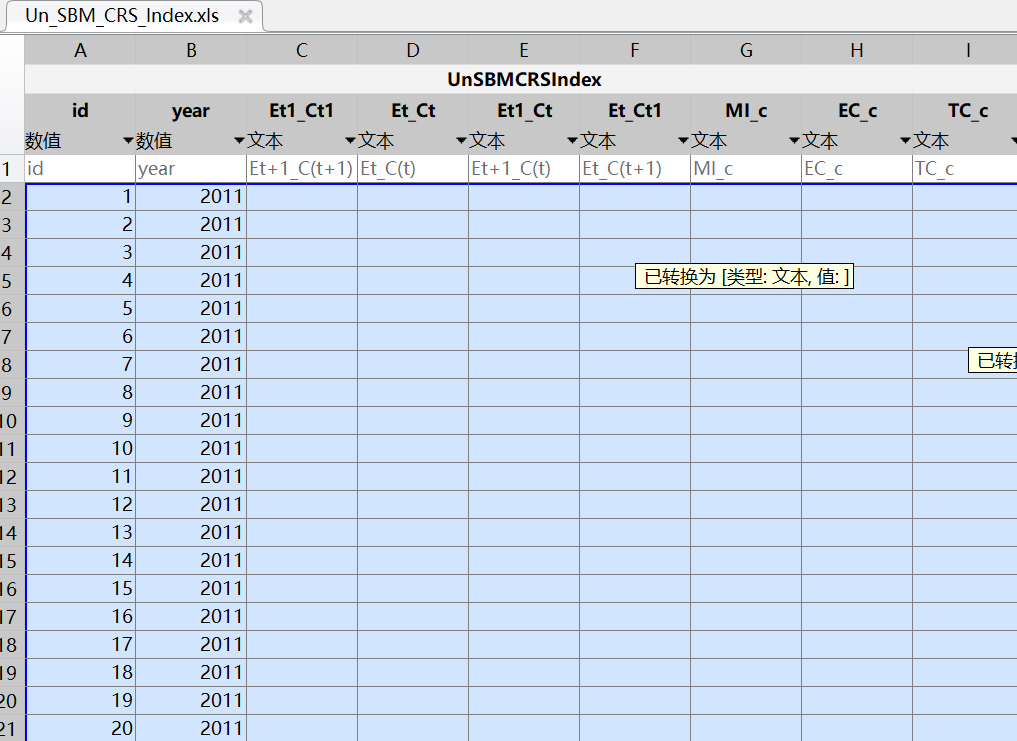Click cell containing Et+1_C(t+1)
The image size is (1017, 741).
(x=302, y=169)
